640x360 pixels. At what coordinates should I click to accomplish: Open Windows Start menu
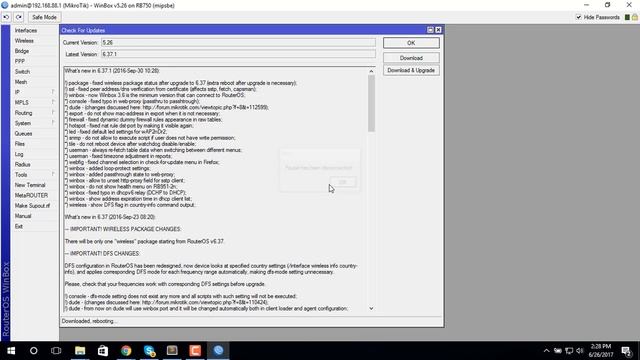11,351
